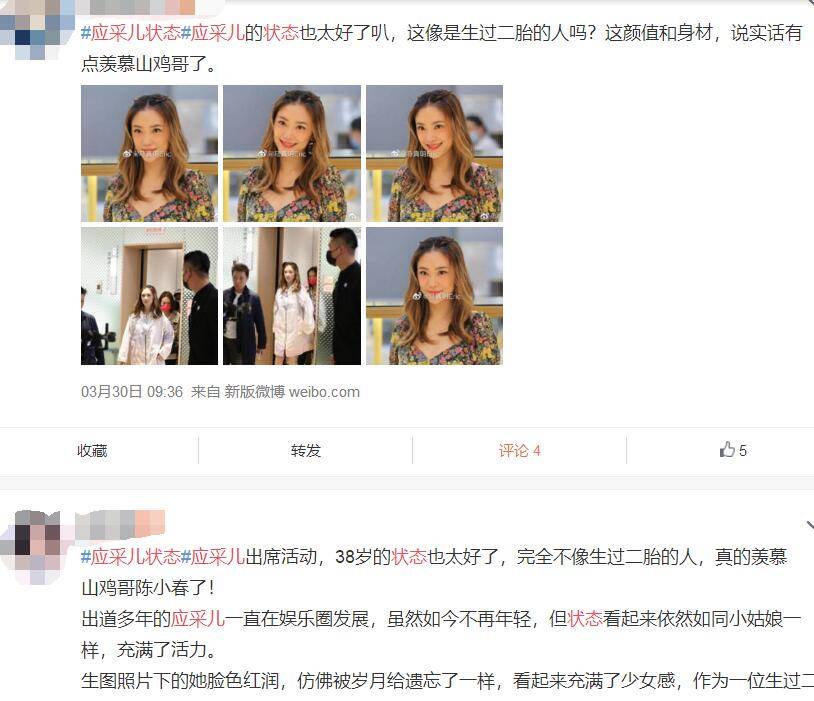Click the 03月30日 09:36 timestamp
The height and width of the screenshot is (701, 814).
click(x=132, y=392)
